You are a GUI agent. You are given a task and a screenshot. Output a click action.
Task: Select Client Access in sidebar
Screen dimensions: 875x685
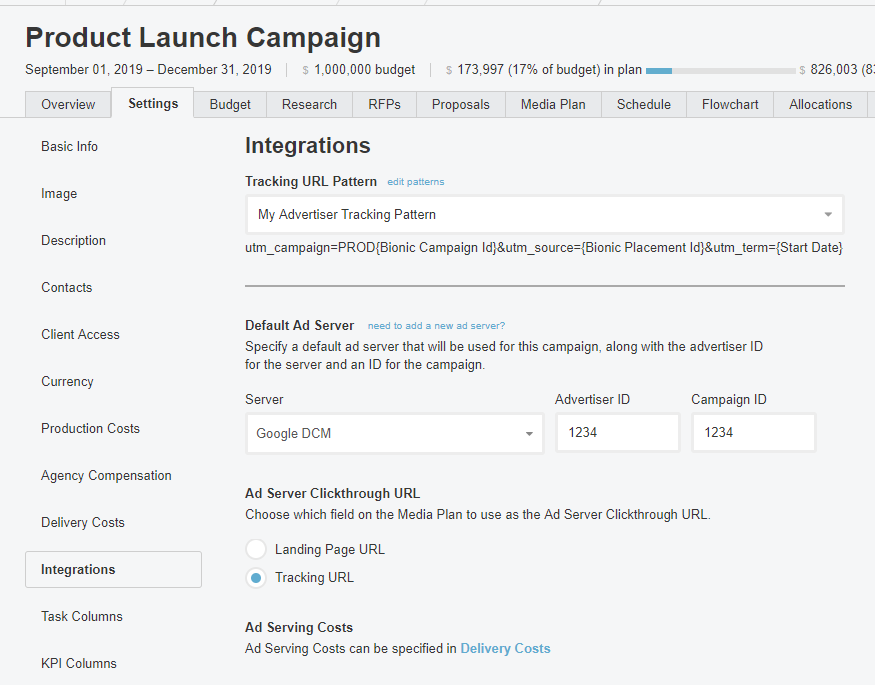pyautogui.click(x=80, y=334)
